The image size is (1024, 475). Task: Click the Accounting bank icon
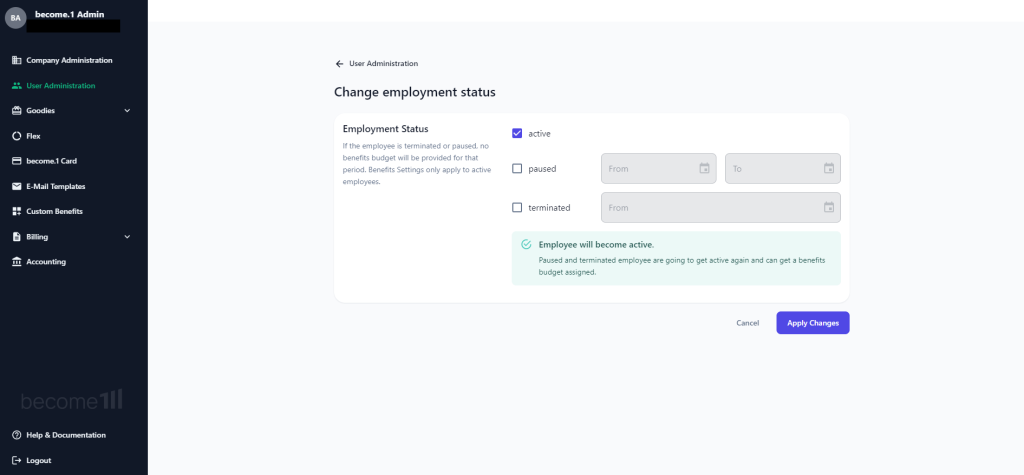[17, 261]
